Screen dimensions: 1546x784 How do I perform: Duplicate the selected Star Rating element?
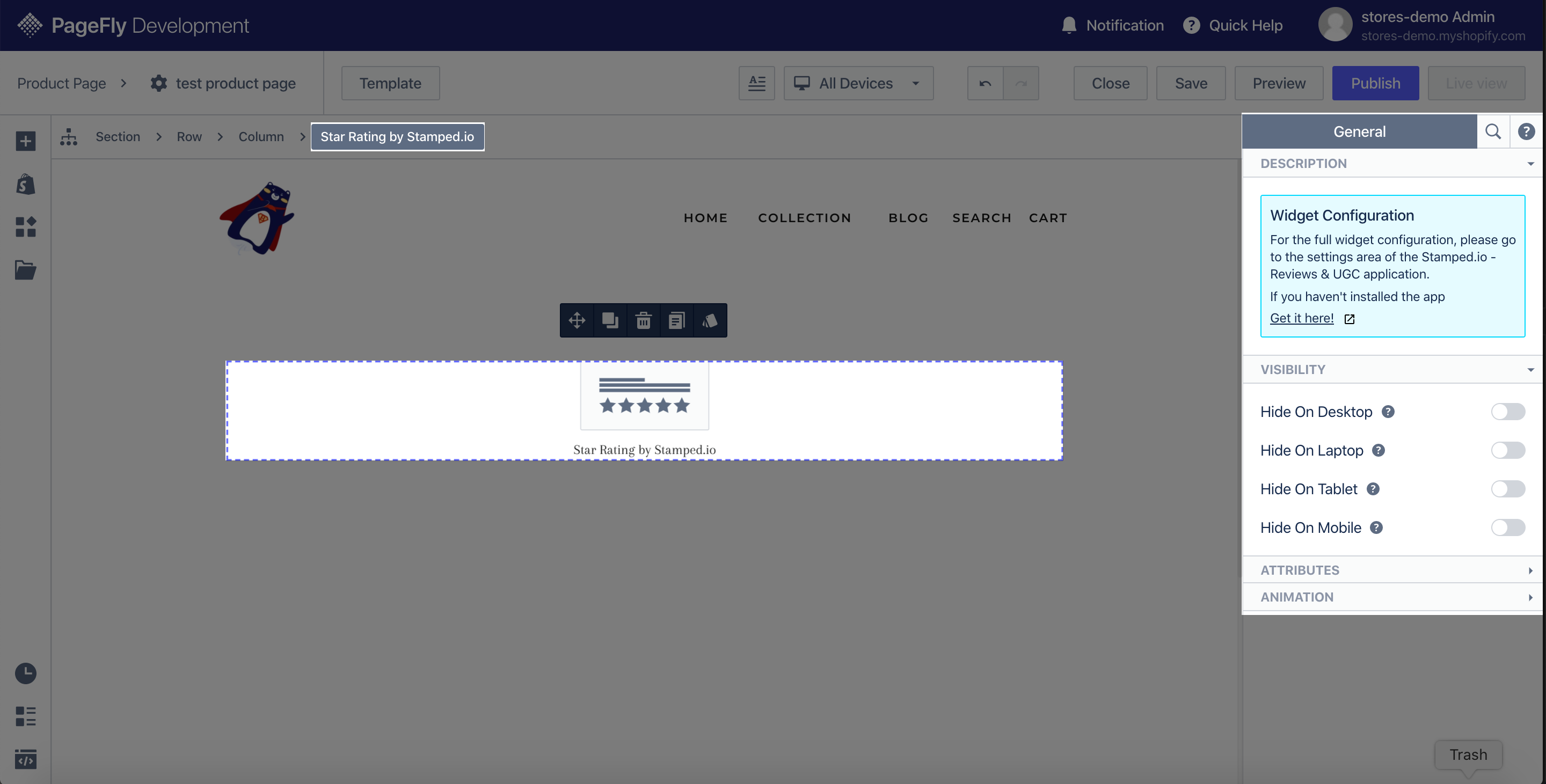click(610, 320)
